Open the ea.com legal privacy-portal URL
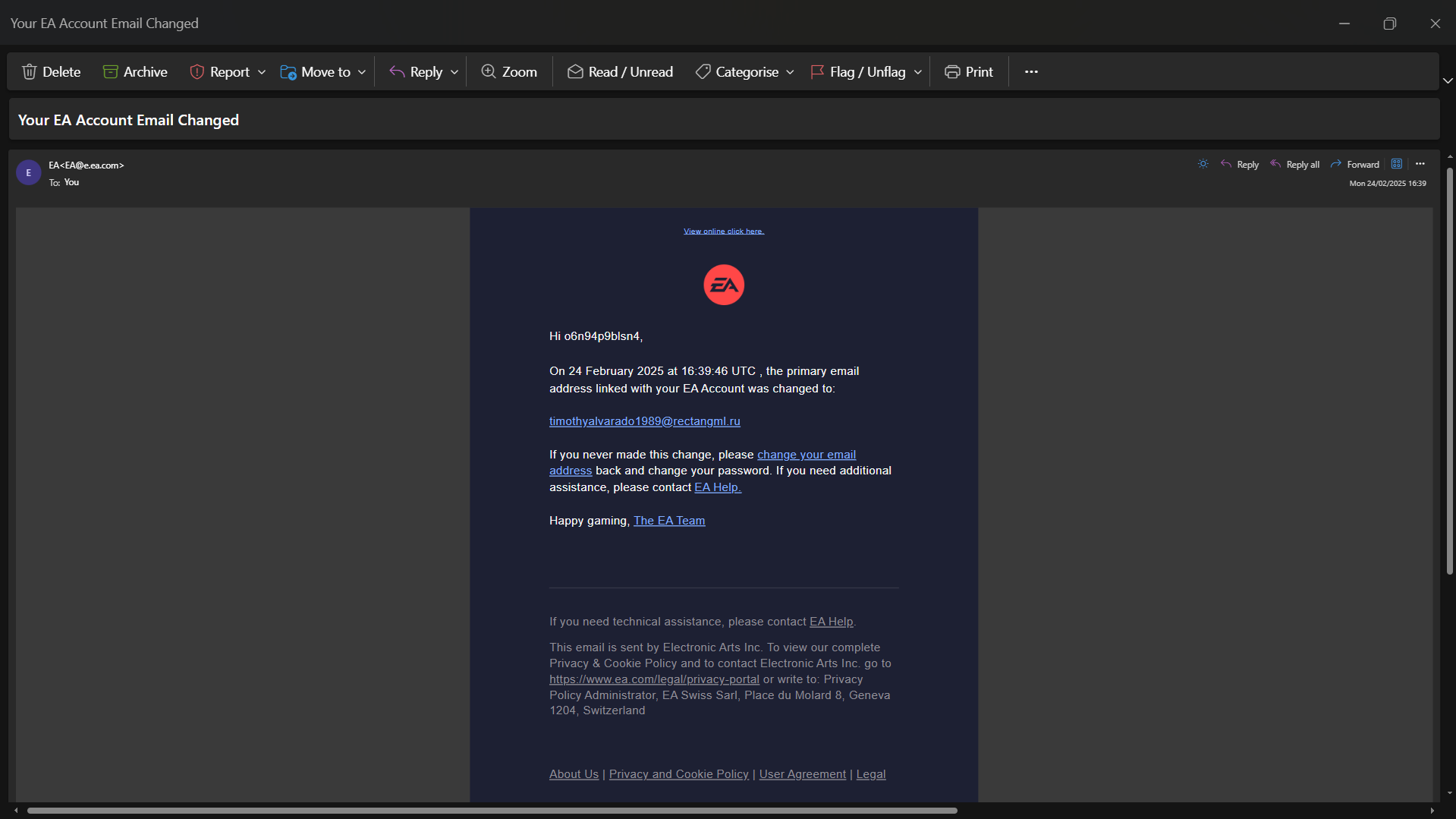 pyautogui.click(x=654, y=679)
